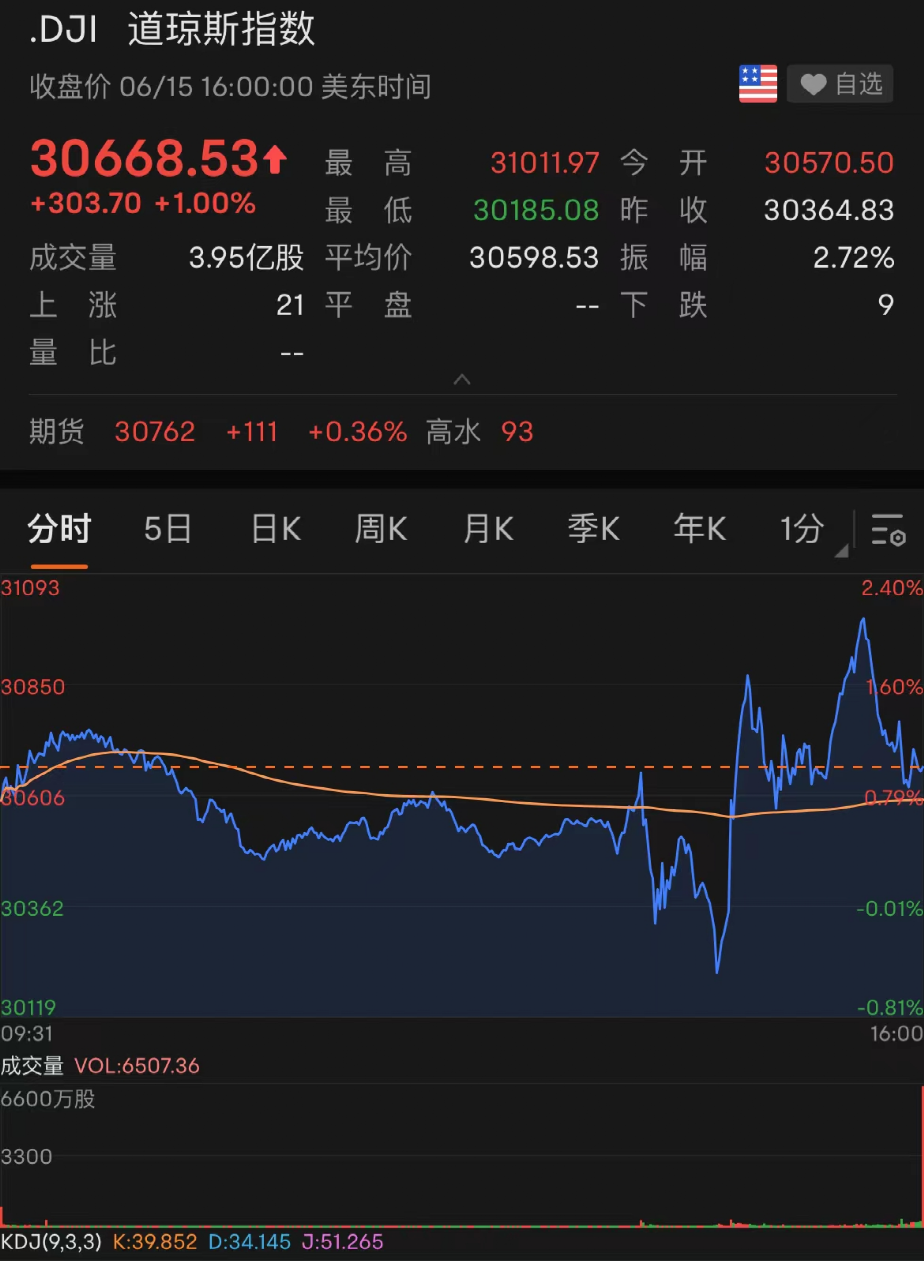Open the 季K quarterly chart tab
This screenshot has width=924, height=1261.
pyautogui.click(x=593, y=530)
